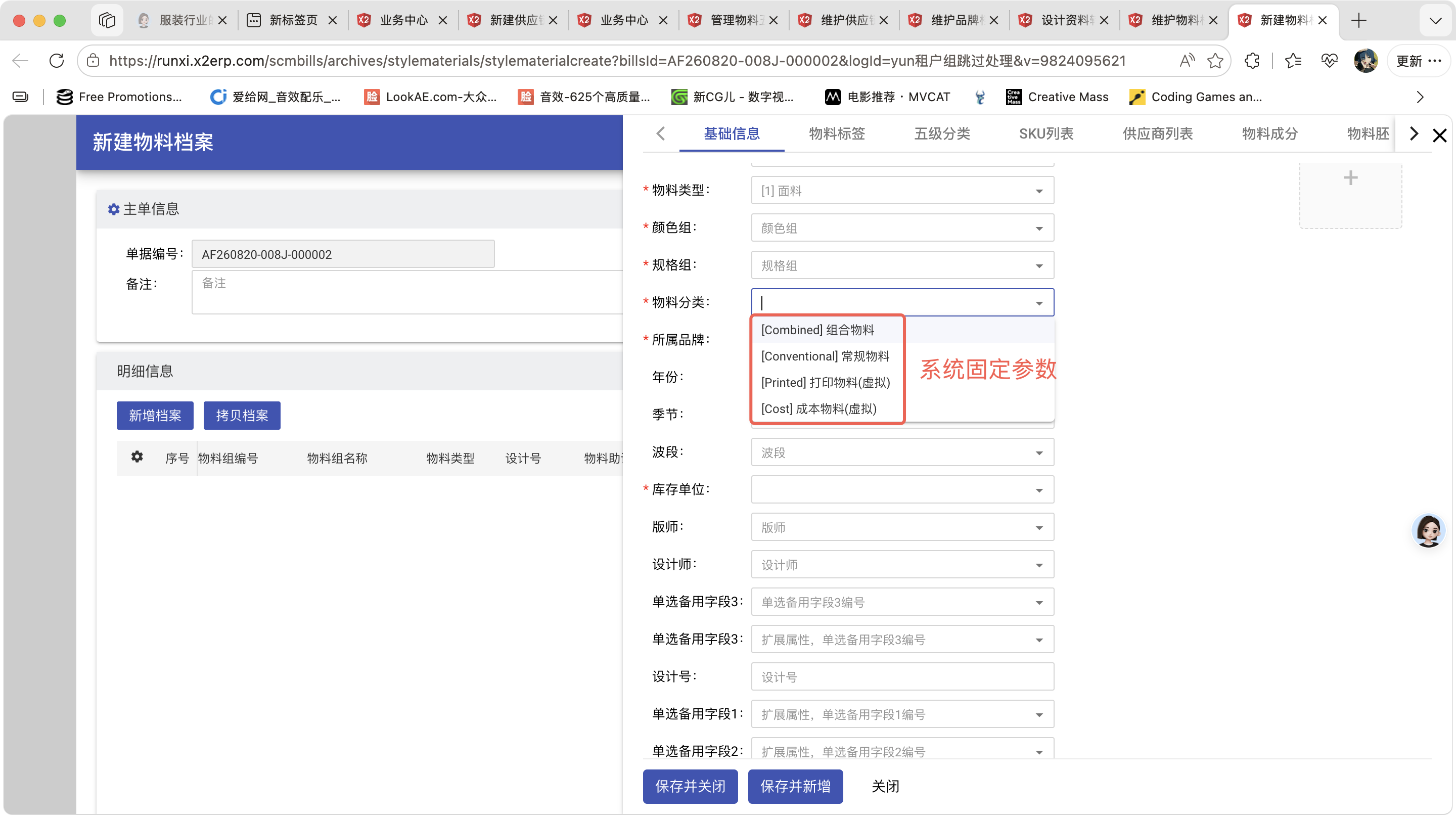The image size is (1456, 818).
Task: Focus the 备注 text area
Action: tap(407, 292)
